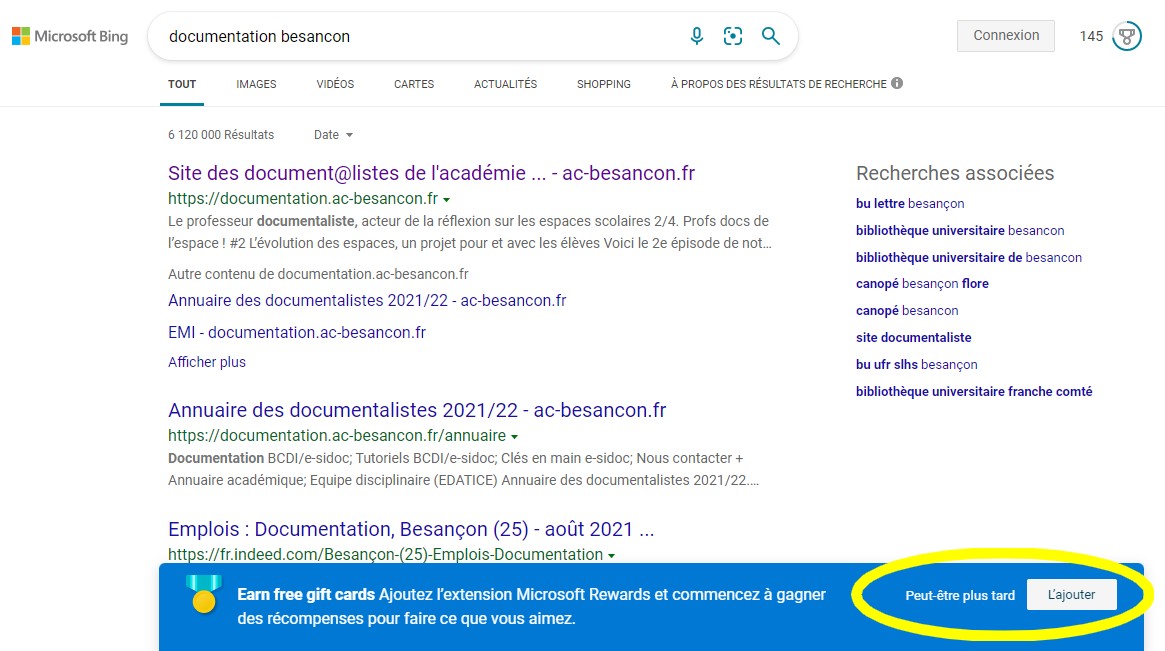Open Emplois : Documentation, Besançon result
The height and width of the screenshot is (651, 1165).
coord(411,529)
